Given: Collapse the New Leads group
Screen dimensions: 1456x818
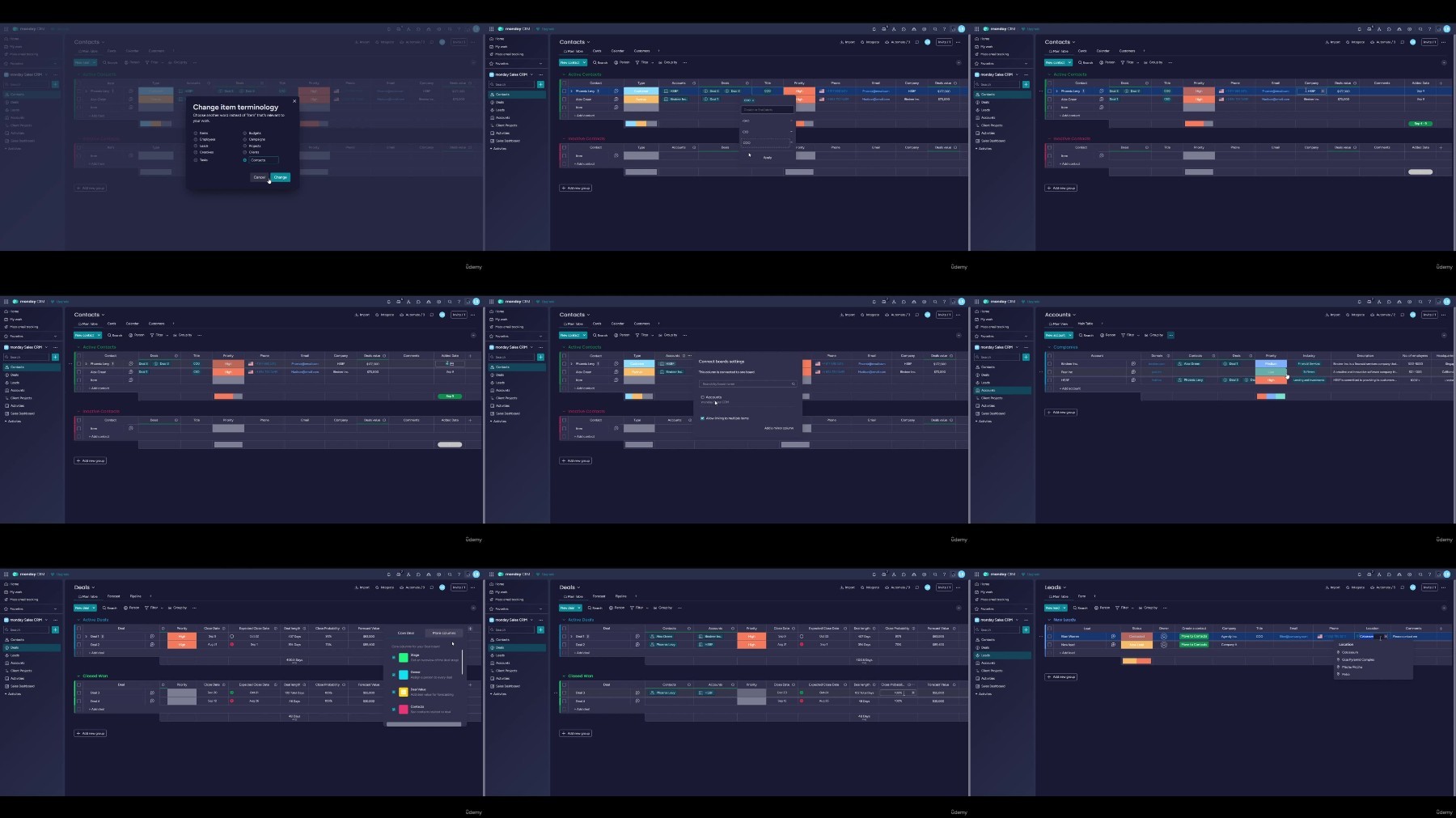Looking at the screenshot, I should pyautogui.click(x=1049, y=620).
